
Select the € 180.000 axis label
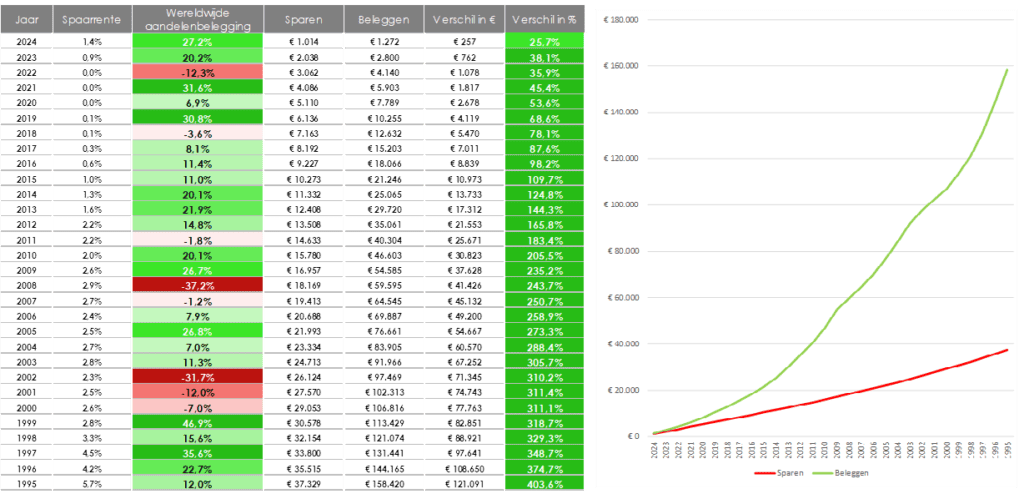pyautogui.click(x=620, y=19)
